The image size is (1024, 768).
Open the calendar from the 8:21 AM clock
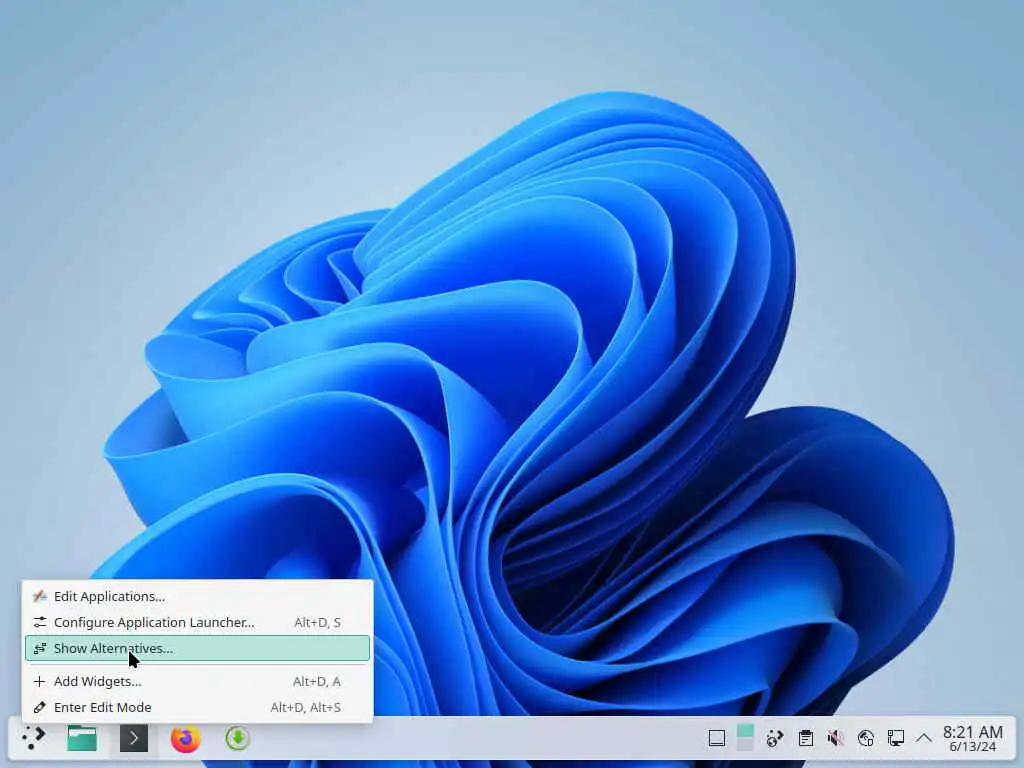tap(972, 739)
